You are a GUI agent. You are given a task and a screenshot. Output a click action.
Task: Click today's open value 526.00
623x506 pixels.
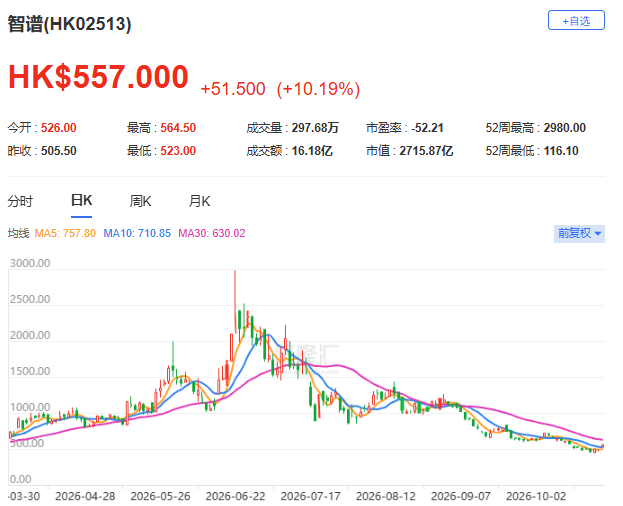[59, 128]
